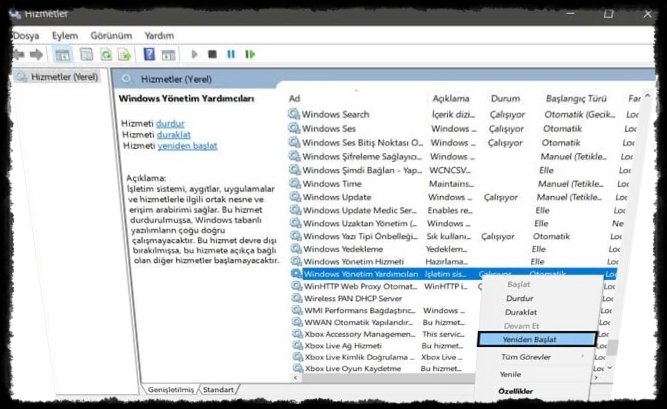This screenshot has width=667, height=409.
Task: Sort by the Başlangıç Türü column header
Action: tap(576, 98)
